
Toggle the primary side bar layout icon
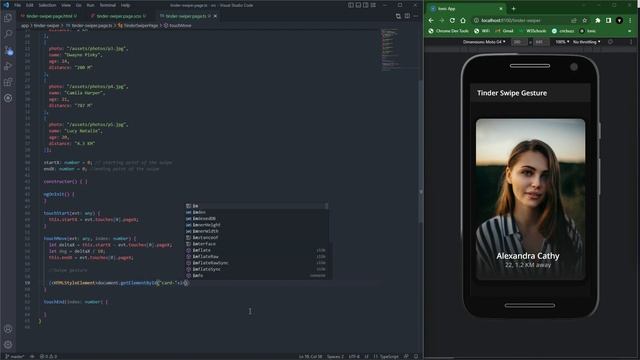tap(351, 5)
